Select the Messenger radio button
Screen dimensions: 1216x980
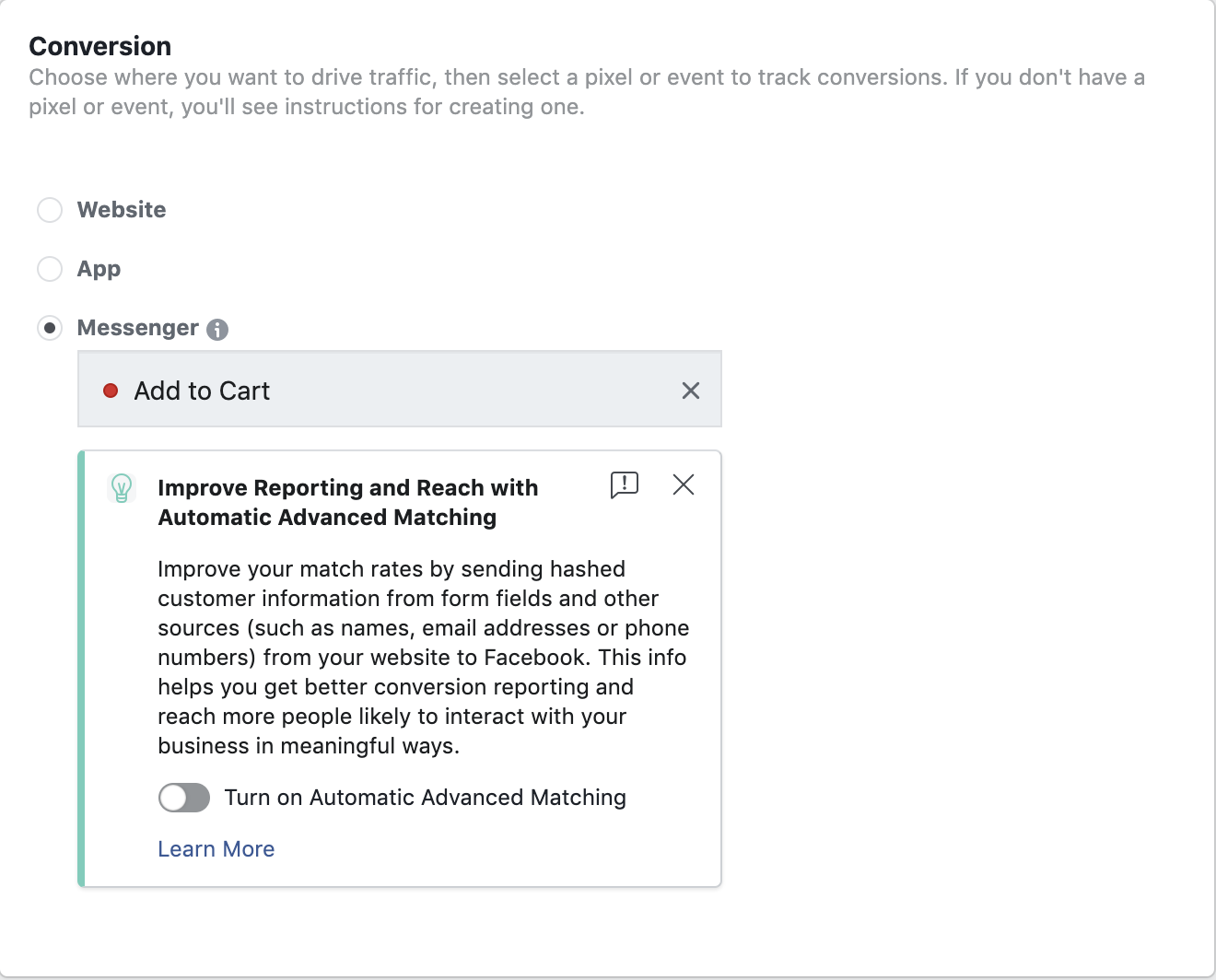coord(50,328)
